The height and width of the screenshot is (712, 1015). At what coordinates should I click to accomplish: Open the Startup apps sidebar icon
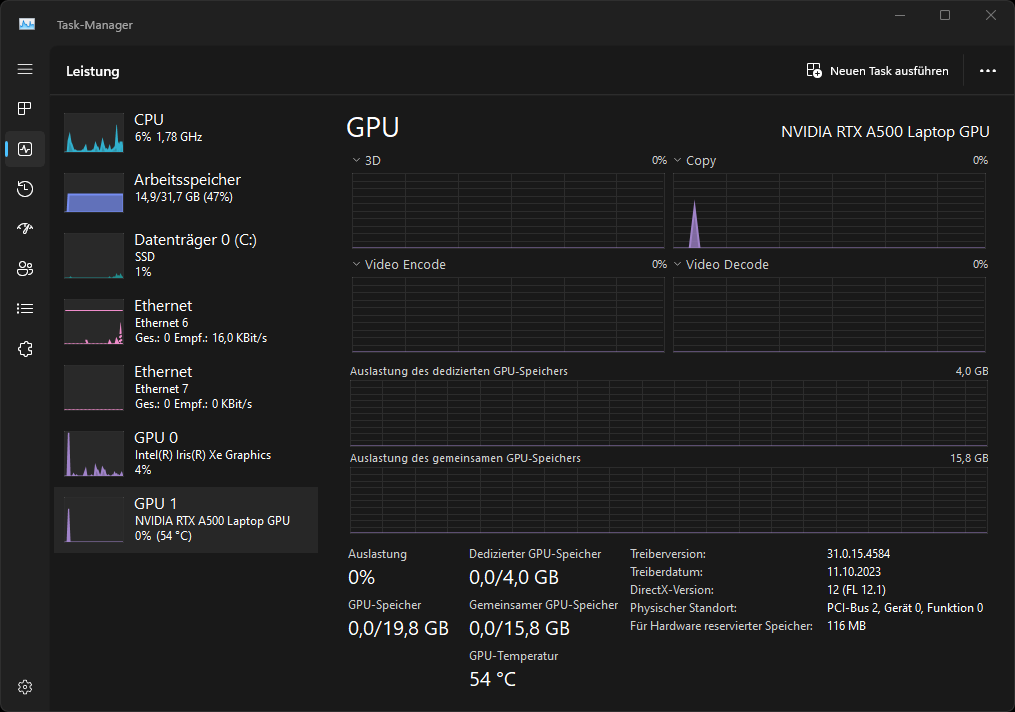(x=25, y=228)
